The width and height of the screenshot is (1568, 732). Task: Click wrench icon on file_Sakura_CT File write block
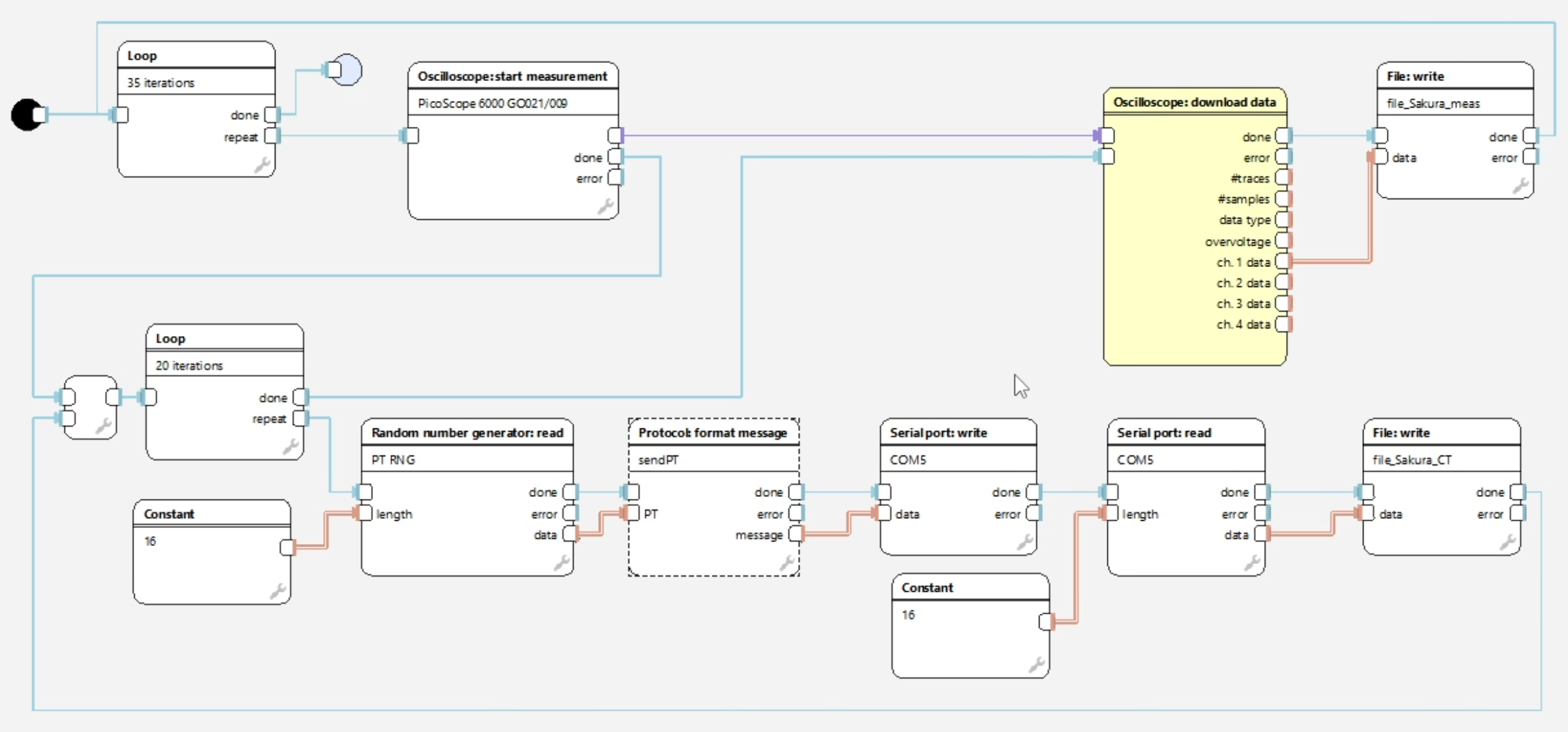(x=1507, y=543)
